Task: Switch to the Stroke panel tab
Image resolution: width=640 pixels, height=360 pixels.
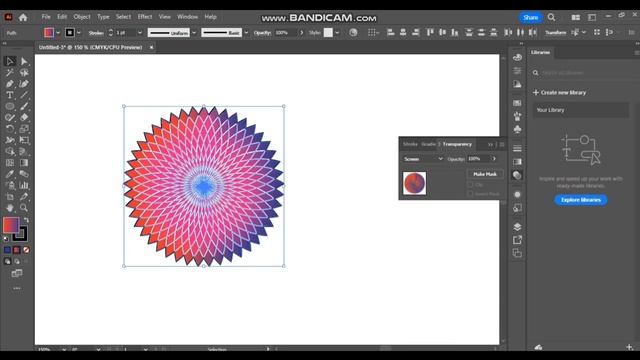Action: (x=410, y=144)
